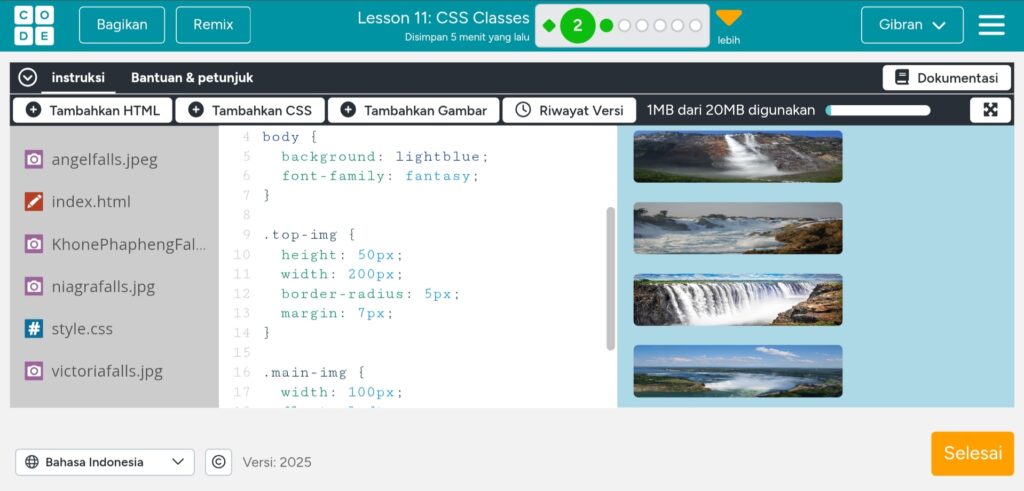Screen dimensions: 1024x491
Task: Add a new file with Tambahkan CSS
Action: pyautogui.click(x=250, y=110)
